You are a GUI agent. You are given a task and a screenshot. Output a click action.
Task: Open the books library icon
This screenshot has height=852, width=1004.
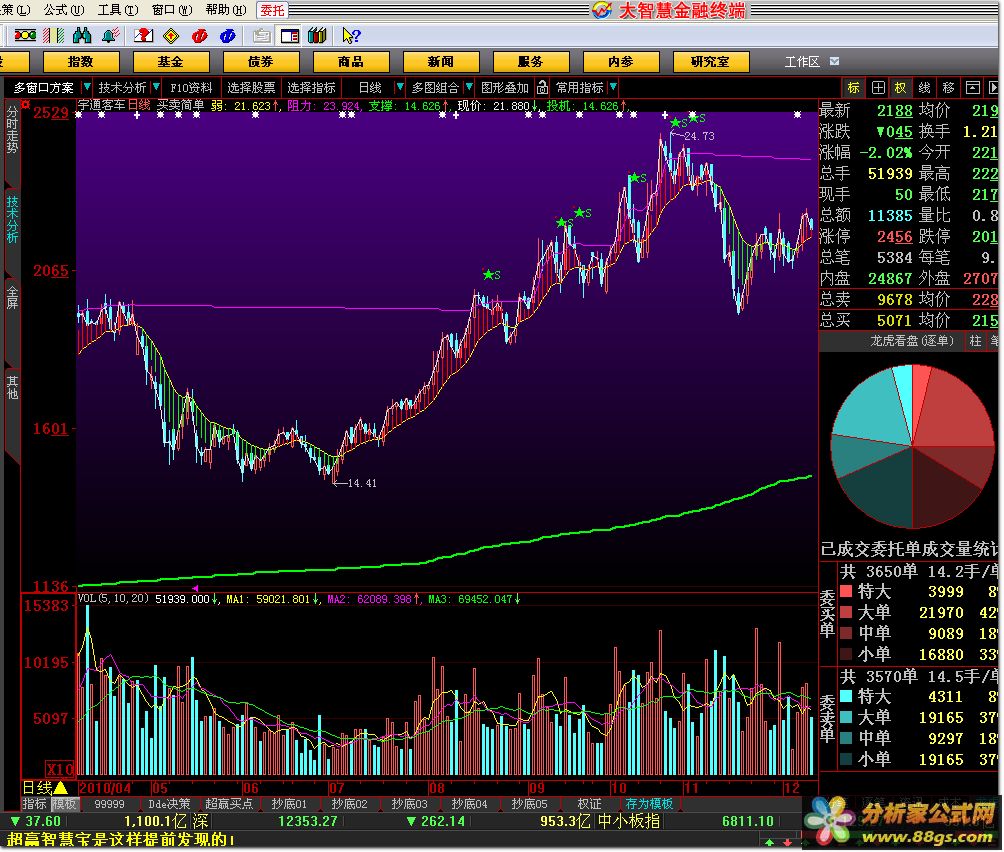coord(317,36)
